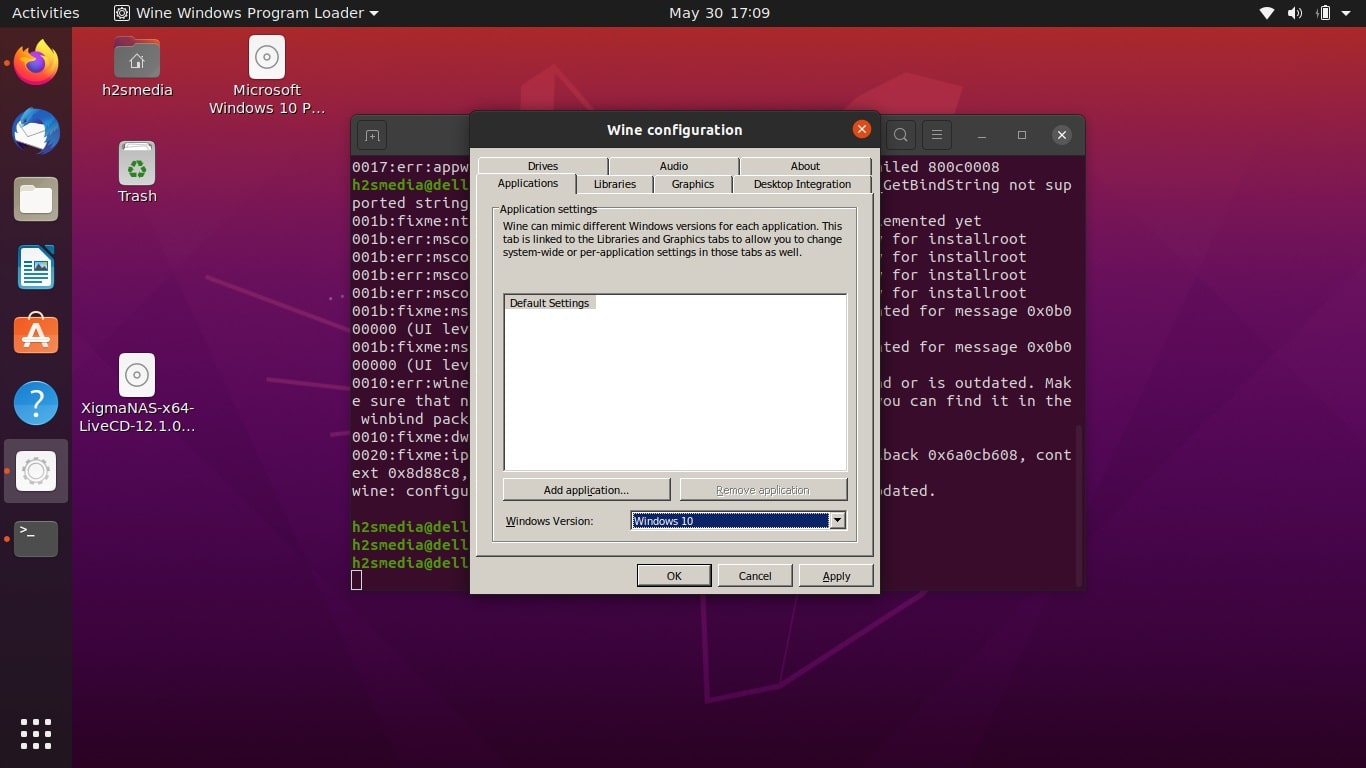Open Ubuntu Software from the dock

36,335
